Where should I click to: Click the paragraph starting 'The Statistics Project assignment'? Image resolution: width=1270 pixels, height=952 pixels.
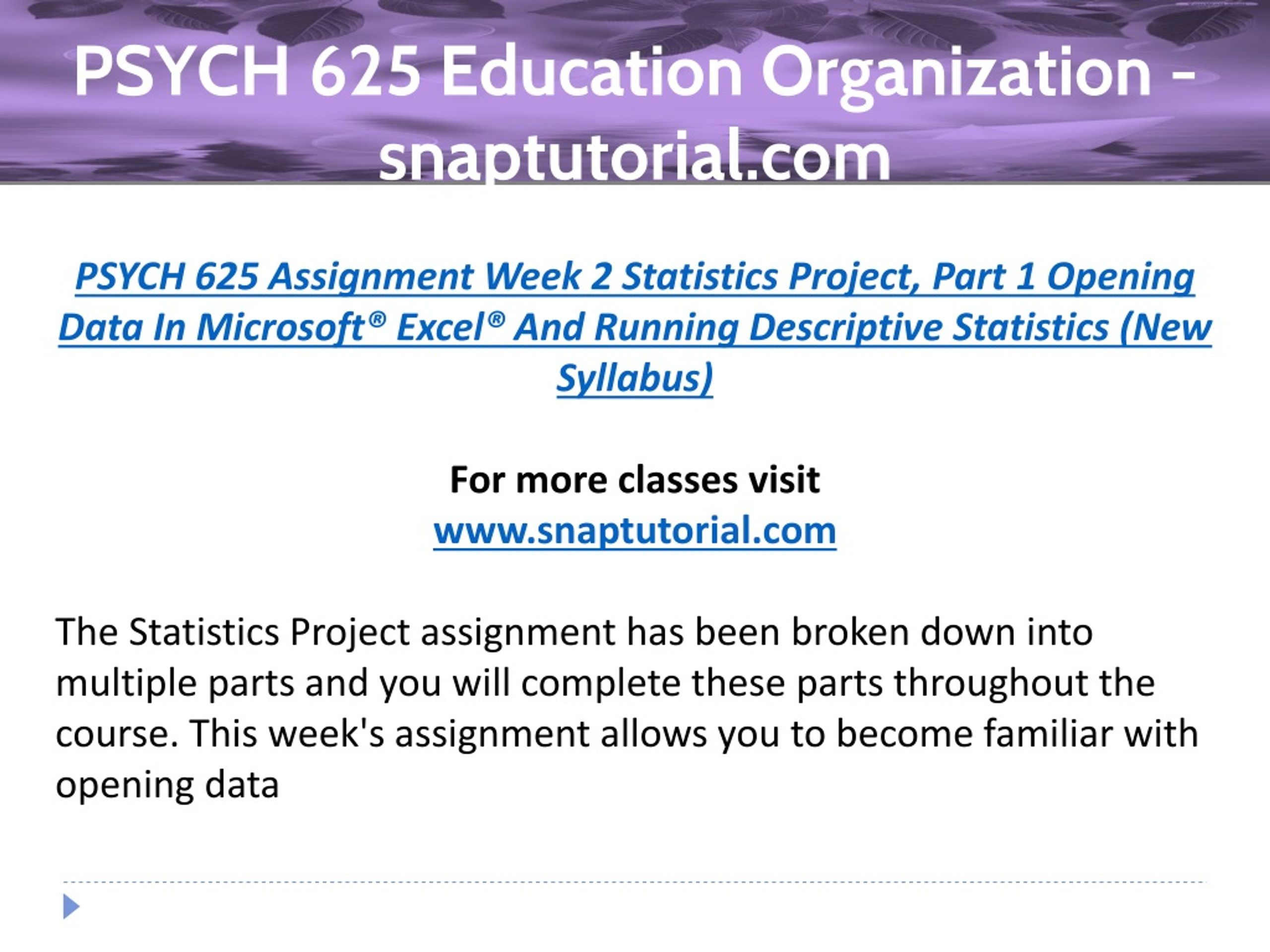point(627,708)
